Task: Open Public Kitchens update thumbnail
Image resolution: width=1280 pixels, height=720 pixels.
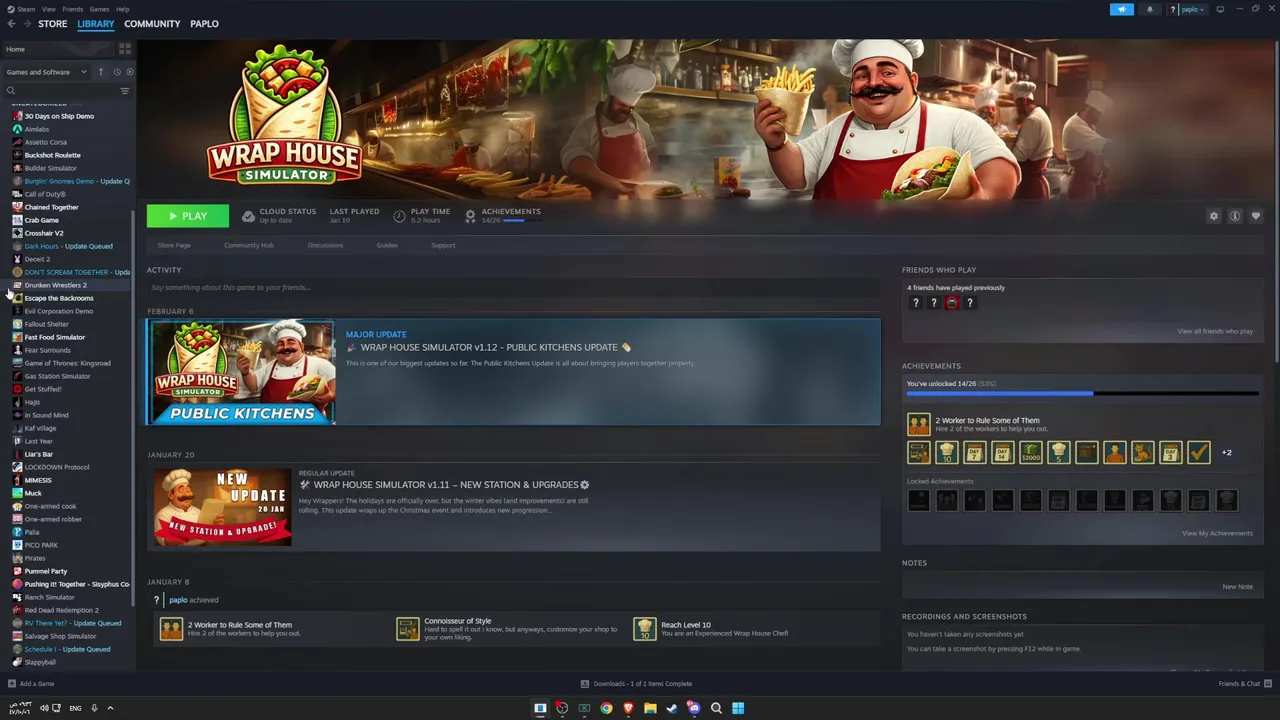Action: 241,372
